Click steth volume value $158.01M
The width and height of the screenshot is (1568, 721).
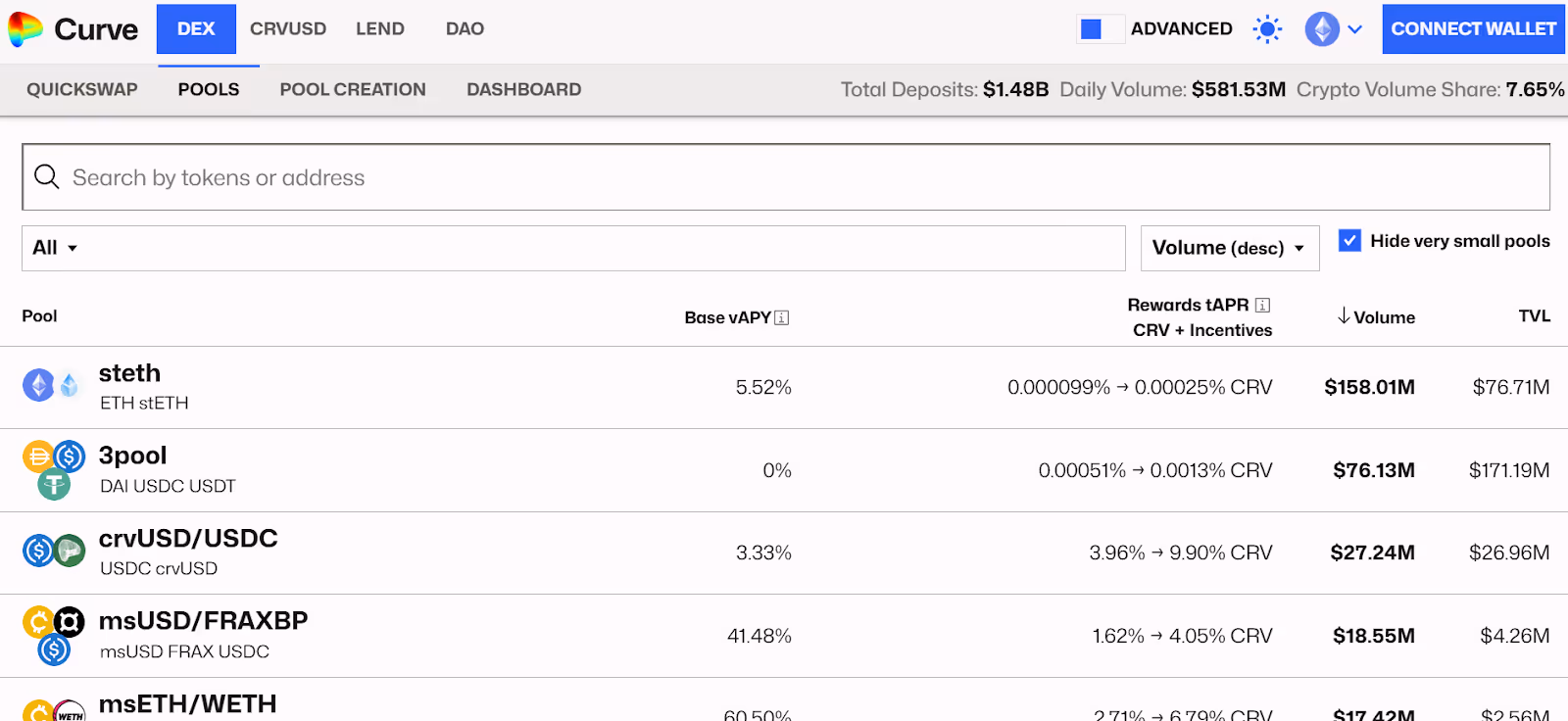(1369, 387)
